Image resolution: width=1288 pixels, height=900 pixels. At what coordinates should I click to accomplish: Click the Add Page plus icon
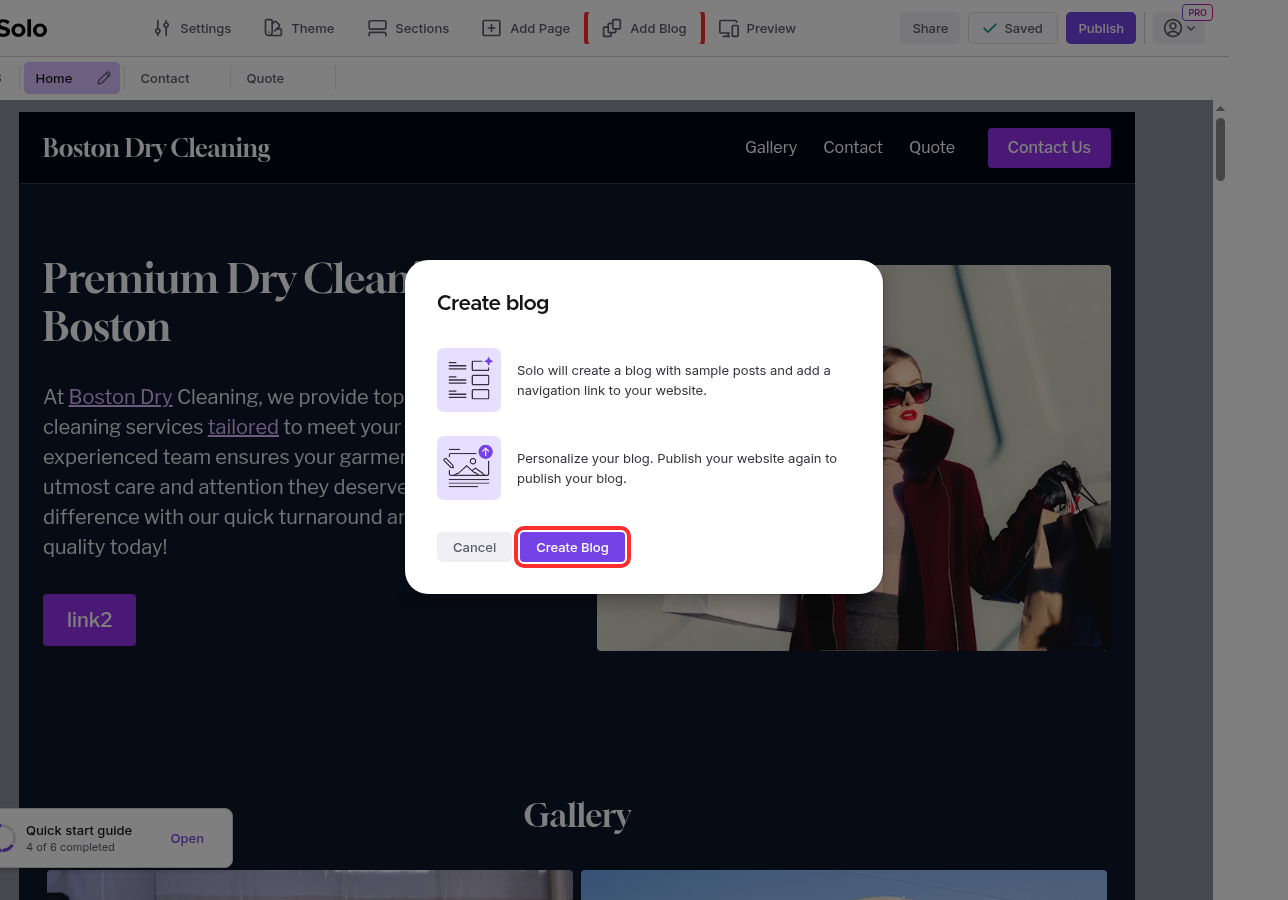(x=491, y=28)
